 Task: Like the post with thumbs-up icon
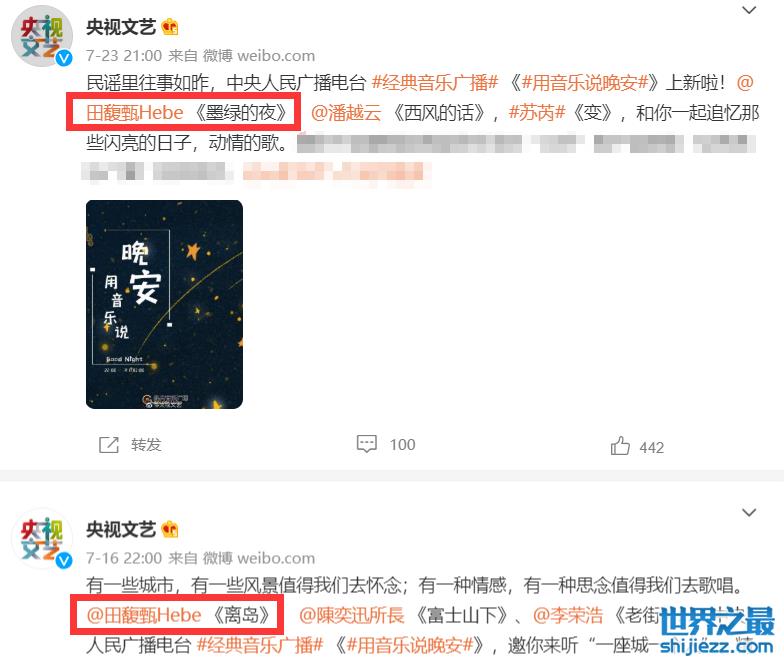tap(620, 446)
